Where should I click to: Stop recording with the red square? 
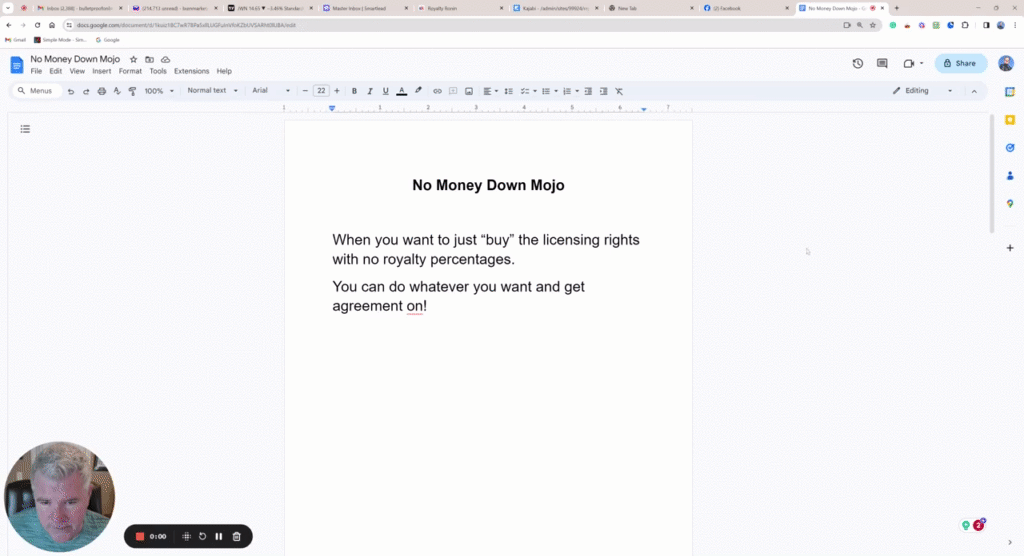click(139, 536)
